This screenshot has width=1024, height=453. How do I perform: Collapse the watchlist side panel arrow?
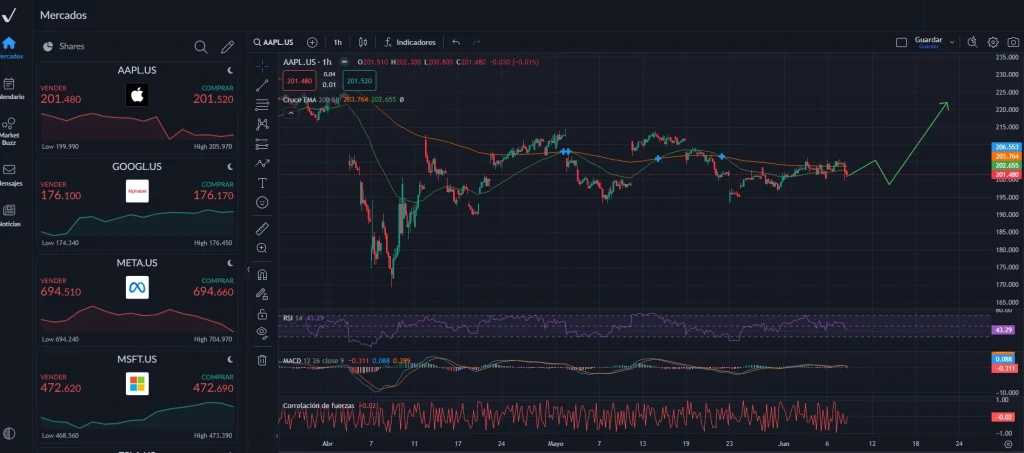tap(248, 269)
